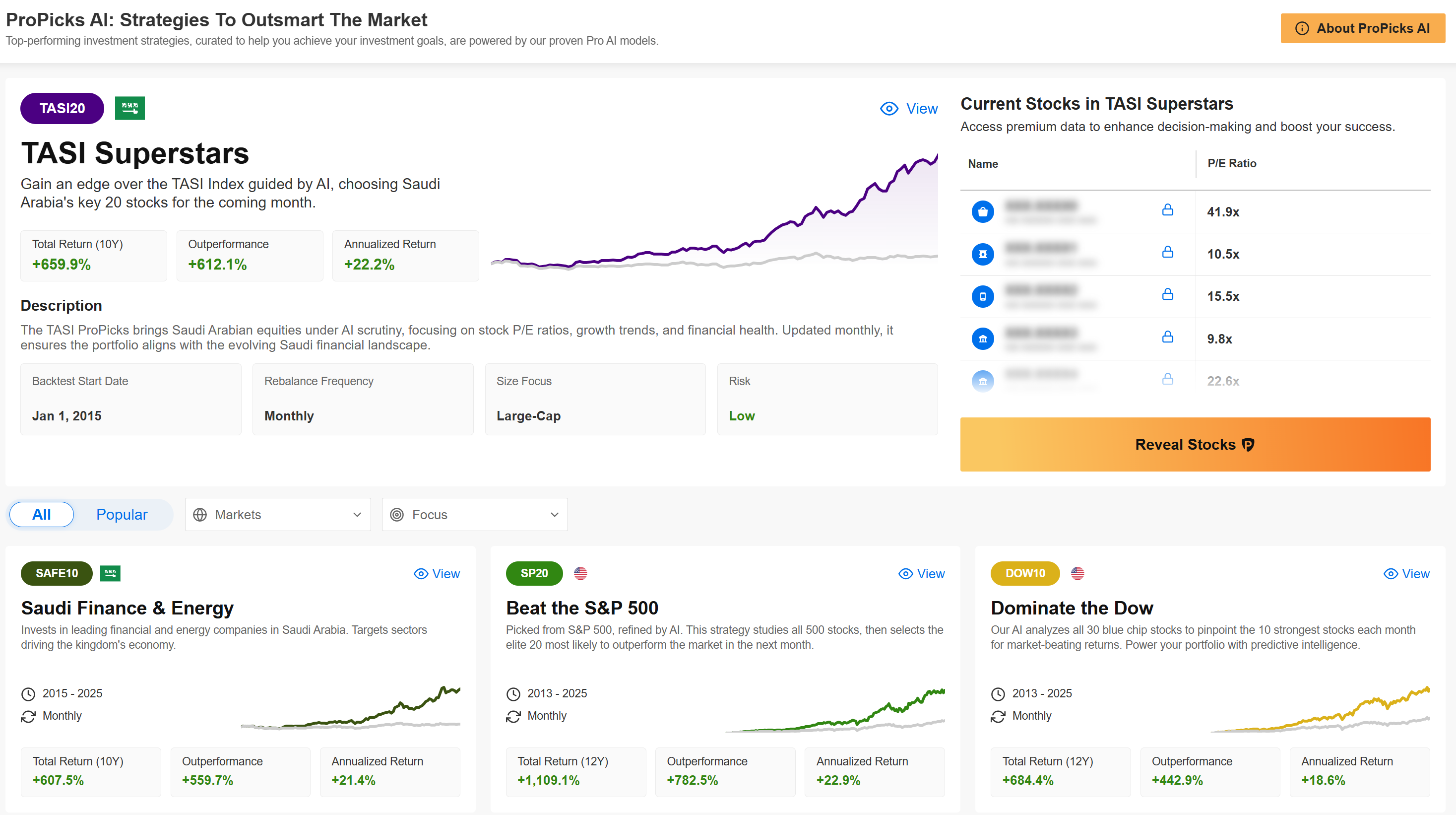1456x815 pixels.
Task: Select the All filter tab
Action: tap(42, 515)
